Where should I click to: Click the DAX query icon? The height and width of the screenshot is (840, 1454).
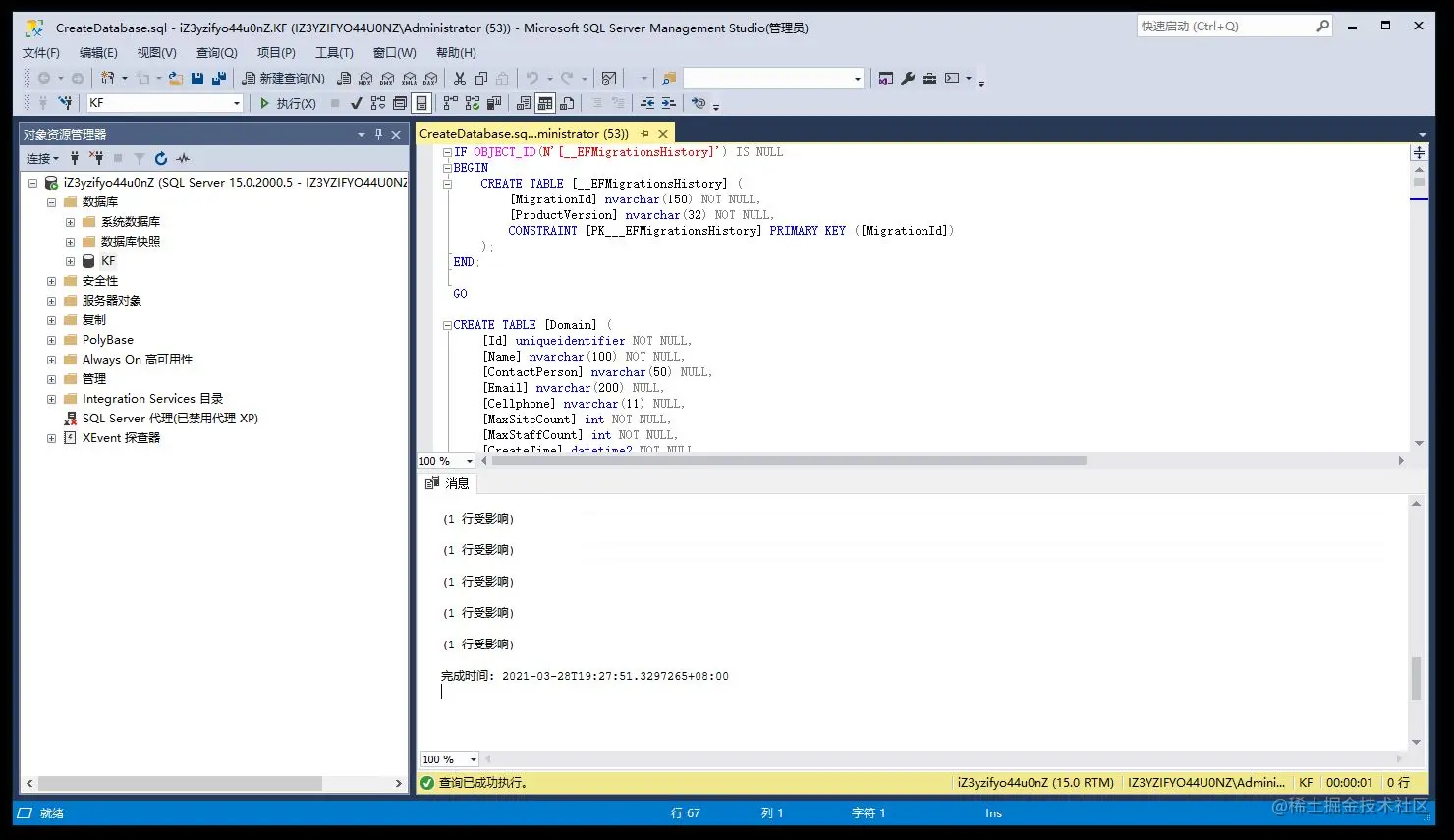tap(430, 79)
